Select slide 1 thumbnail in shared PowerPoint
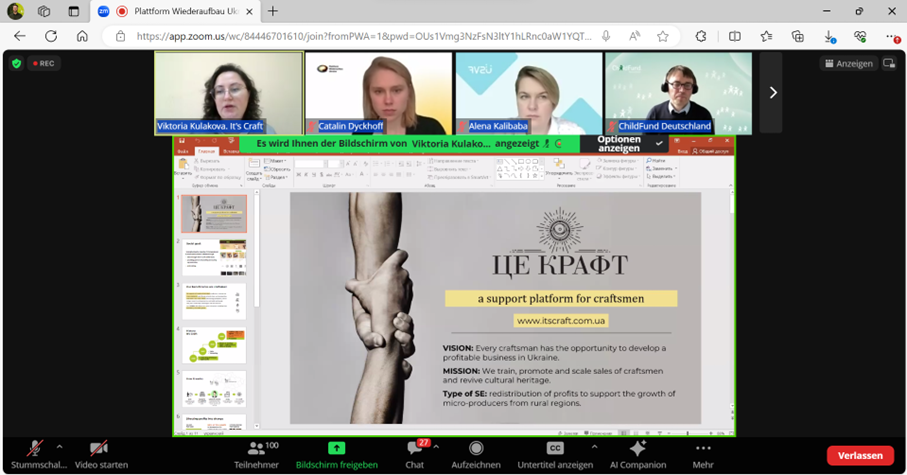 [x=214, y=213]
